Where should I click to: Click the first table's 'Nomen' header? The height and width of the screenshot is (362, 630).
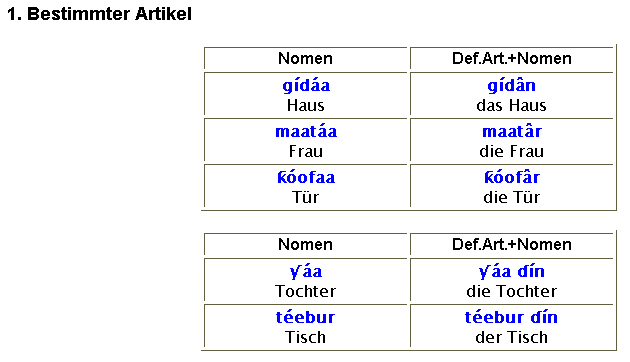click(x=305, y=59)
